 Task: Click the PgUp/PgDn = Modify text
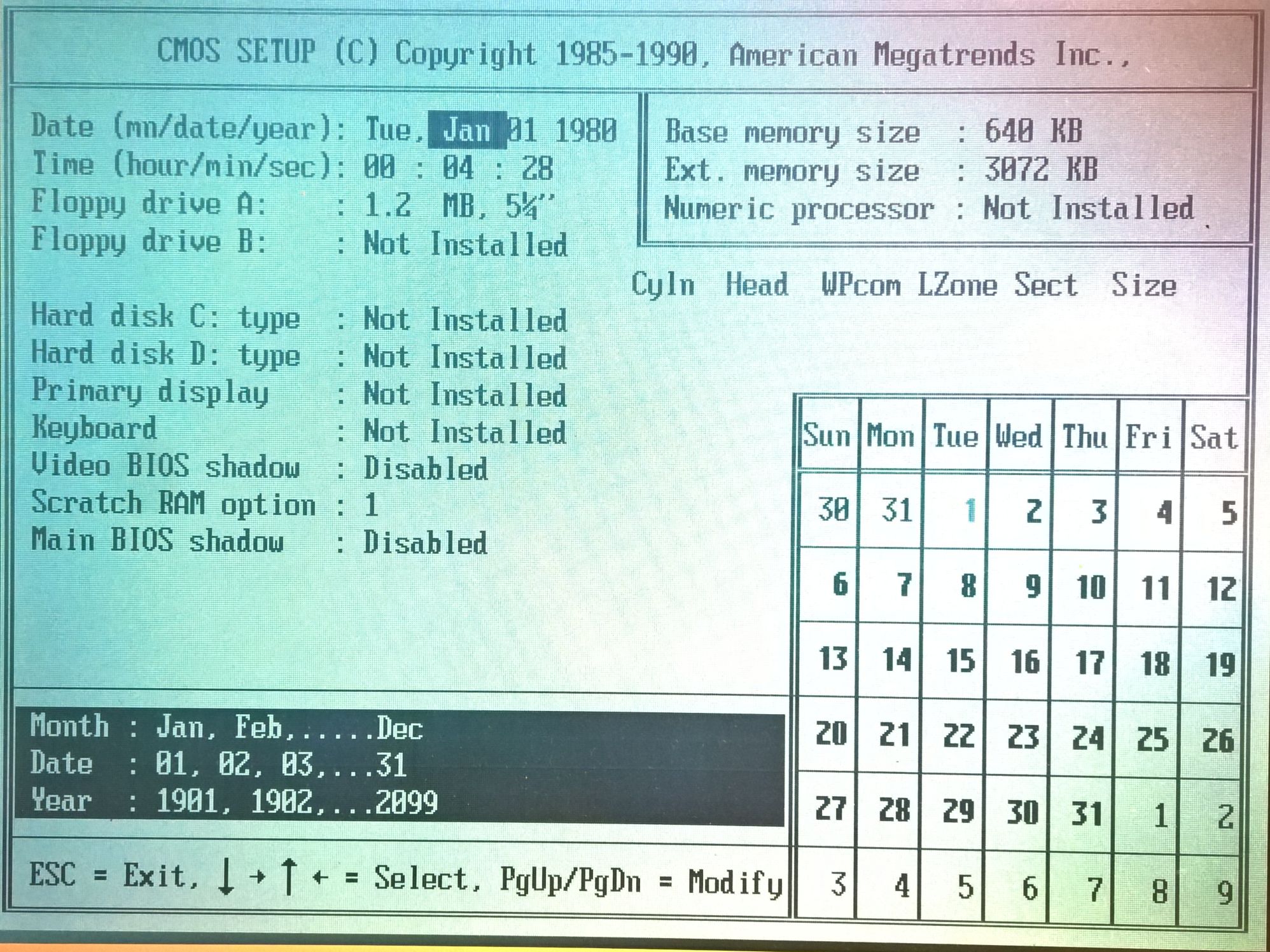[640, 881]
